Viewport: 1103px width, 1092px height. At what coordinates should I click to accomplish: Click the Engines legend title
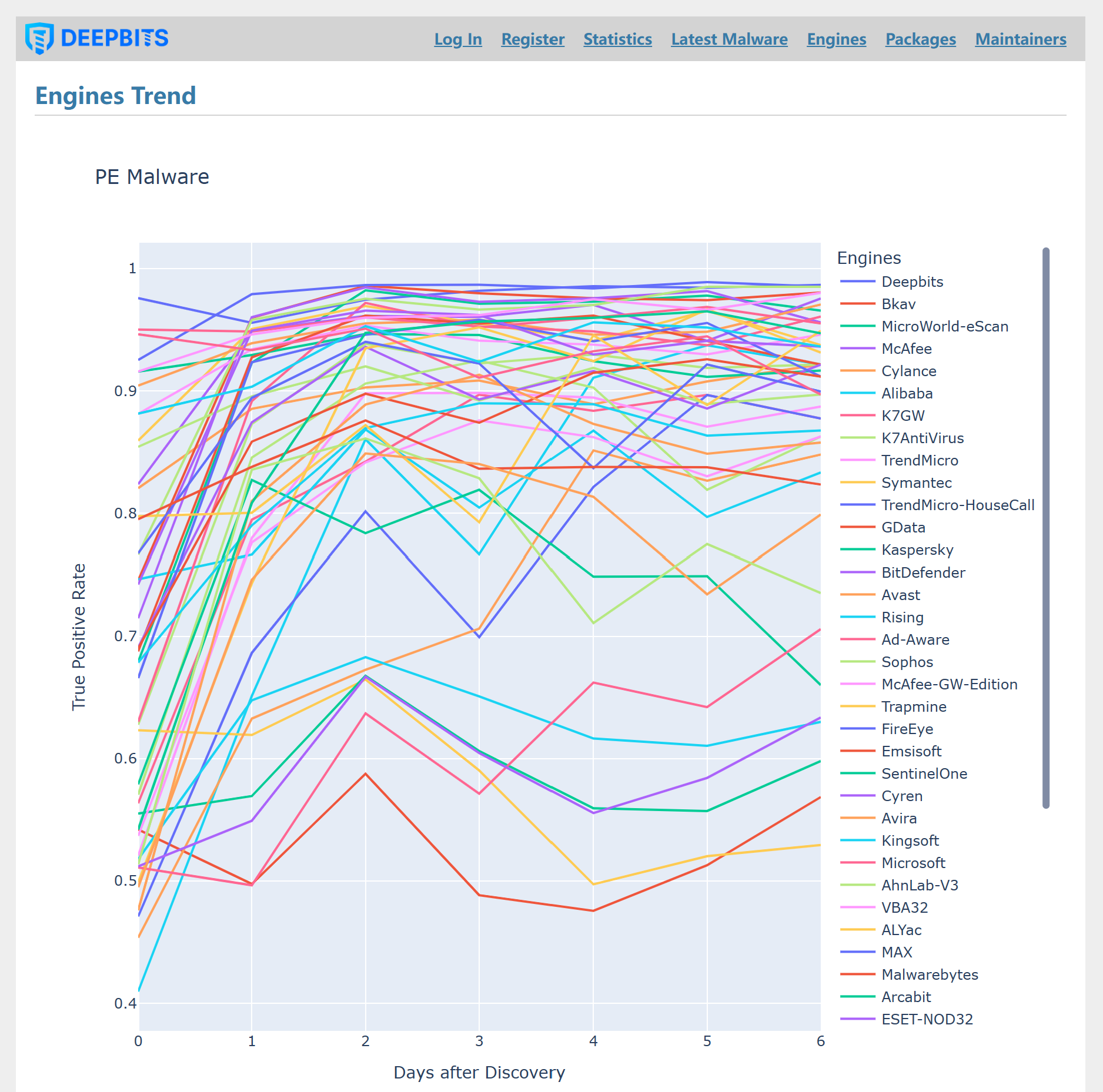tap(869, 258)
